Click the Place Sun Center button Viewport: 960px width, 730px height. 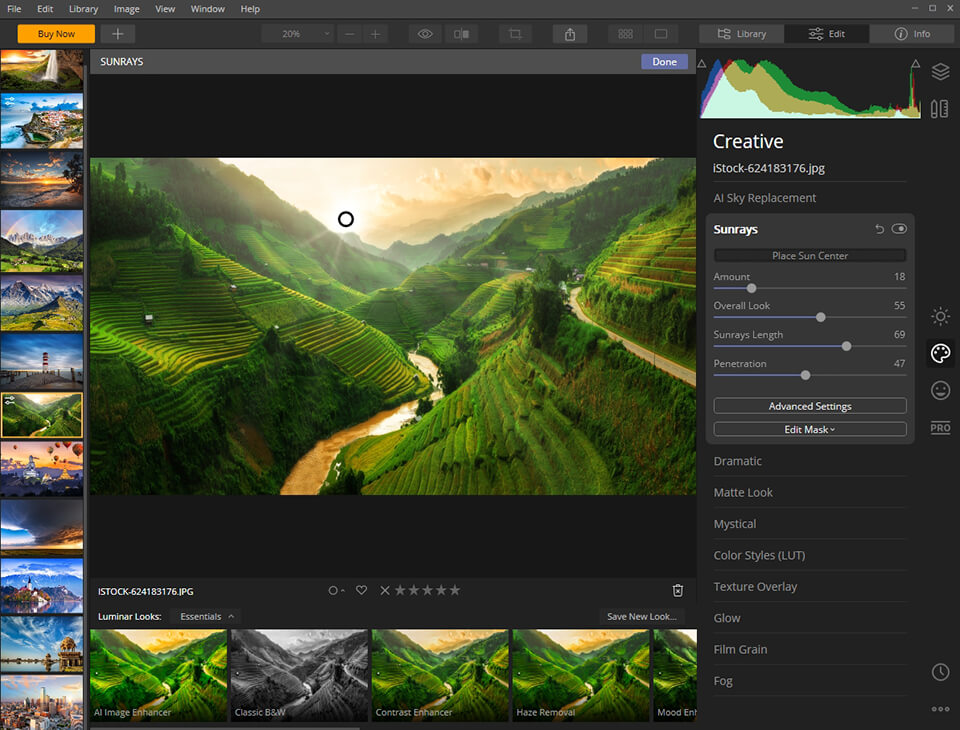pyautogui.click(x=809, y=255)
